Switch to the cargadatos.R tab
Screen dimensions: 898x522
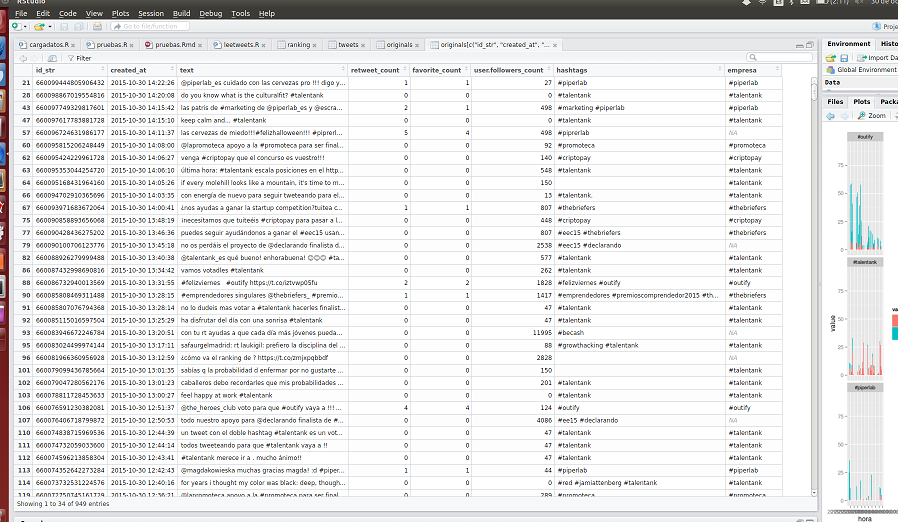click(48, 45)
